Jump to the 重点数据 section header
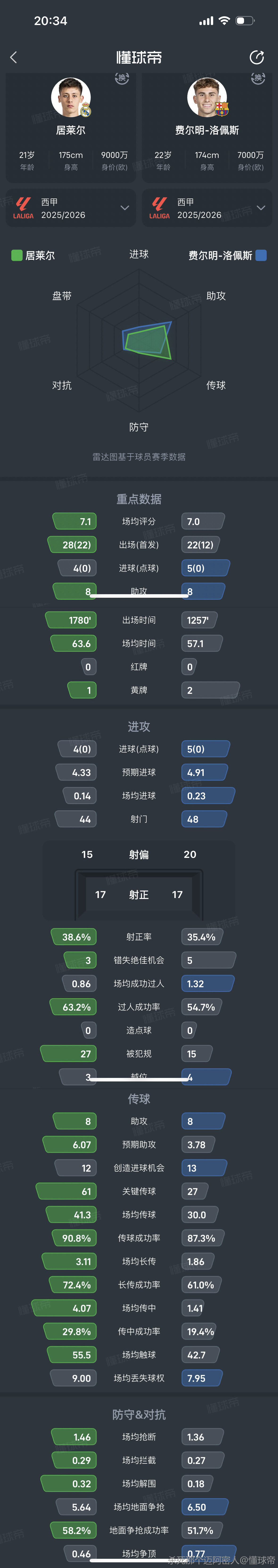 [x=139, y=499]
